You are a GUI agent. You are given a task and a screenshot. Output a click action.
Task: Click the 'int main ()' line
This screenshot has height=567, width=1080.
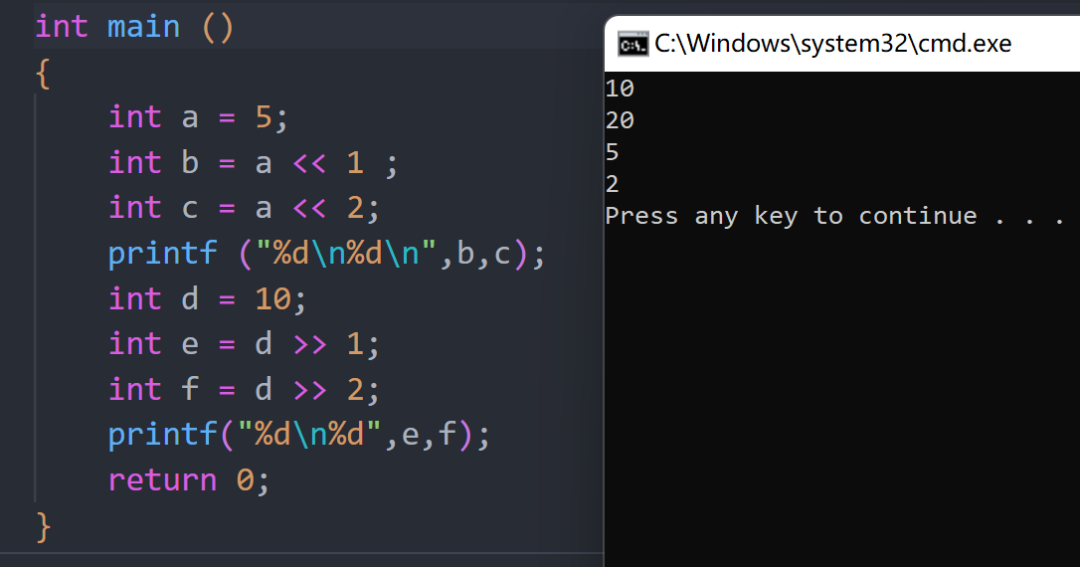coord(135,28)
